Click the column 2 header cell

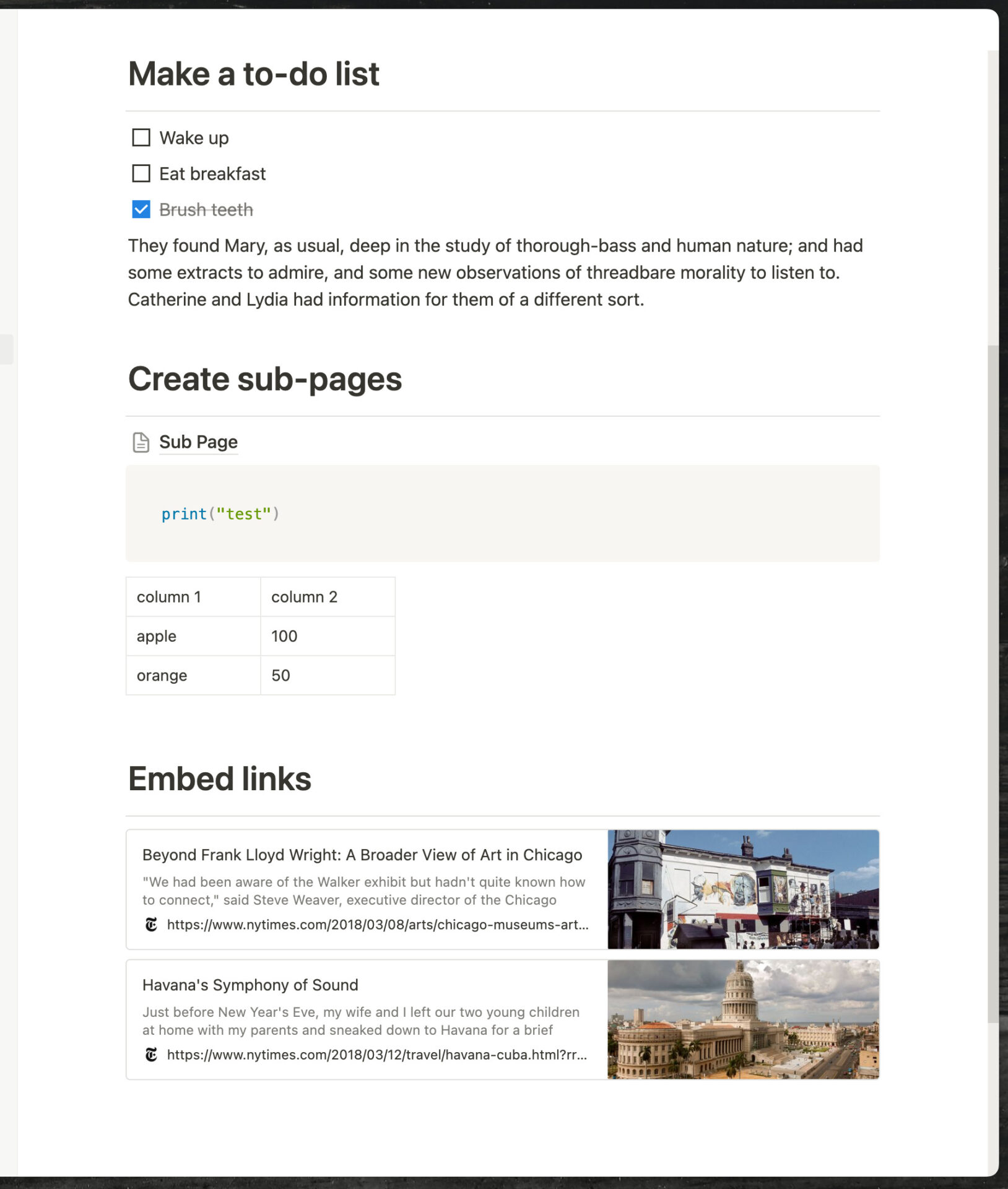[328, 597]
